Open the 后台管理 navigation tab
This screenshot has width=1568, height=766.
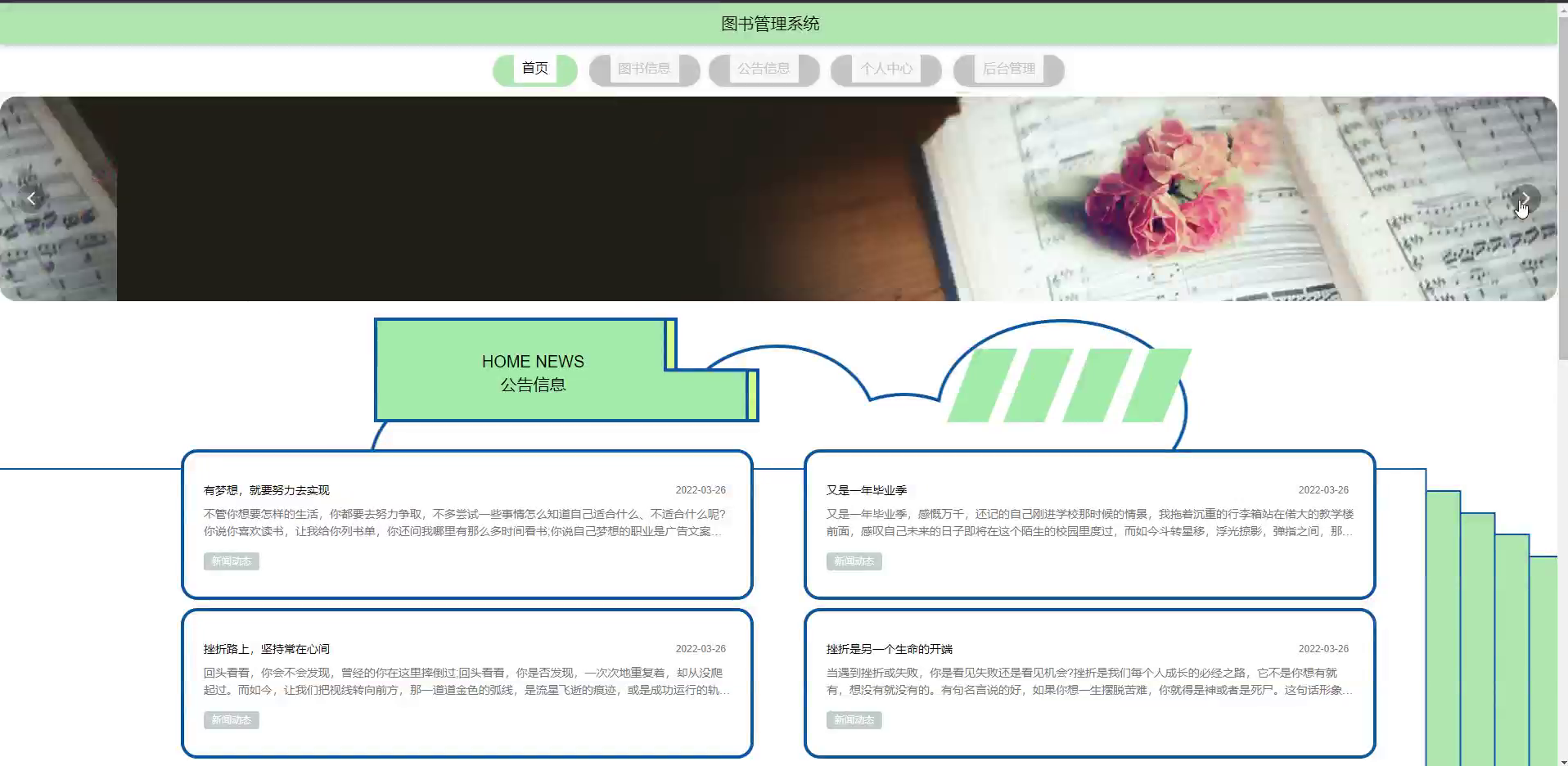point(1008,70)
